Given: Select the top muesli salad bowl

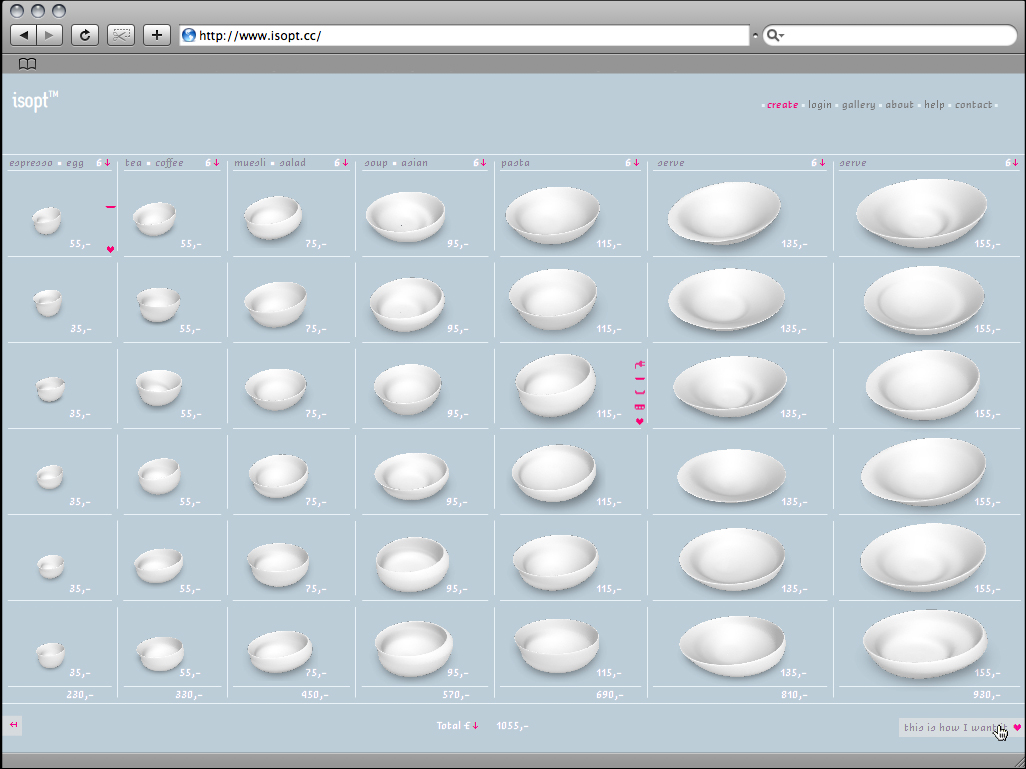Looking at the screenshot, I should pos(273,217).
